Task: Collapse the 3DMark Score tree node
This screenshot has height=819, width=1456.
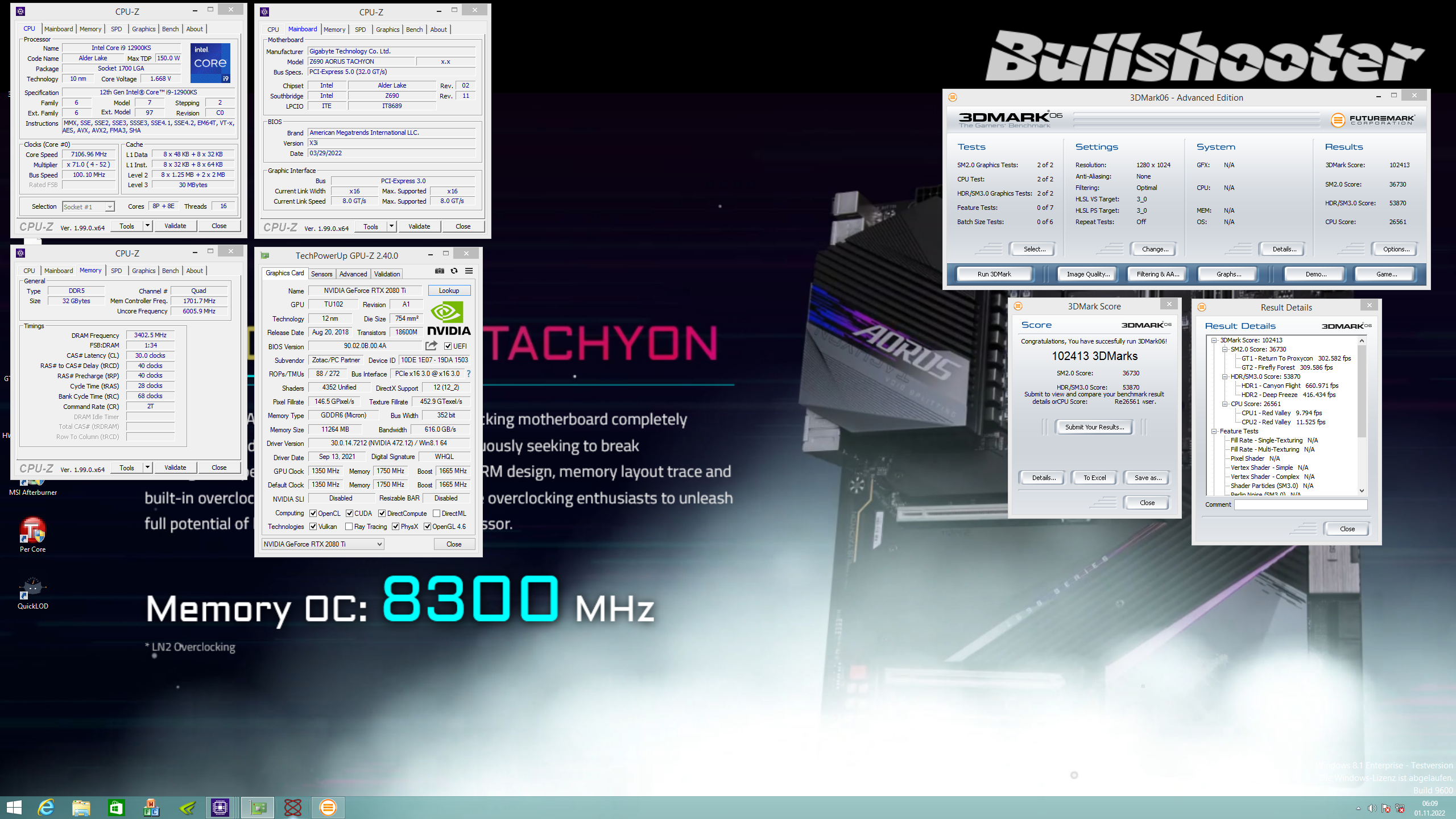Action: coord(1214,340)
